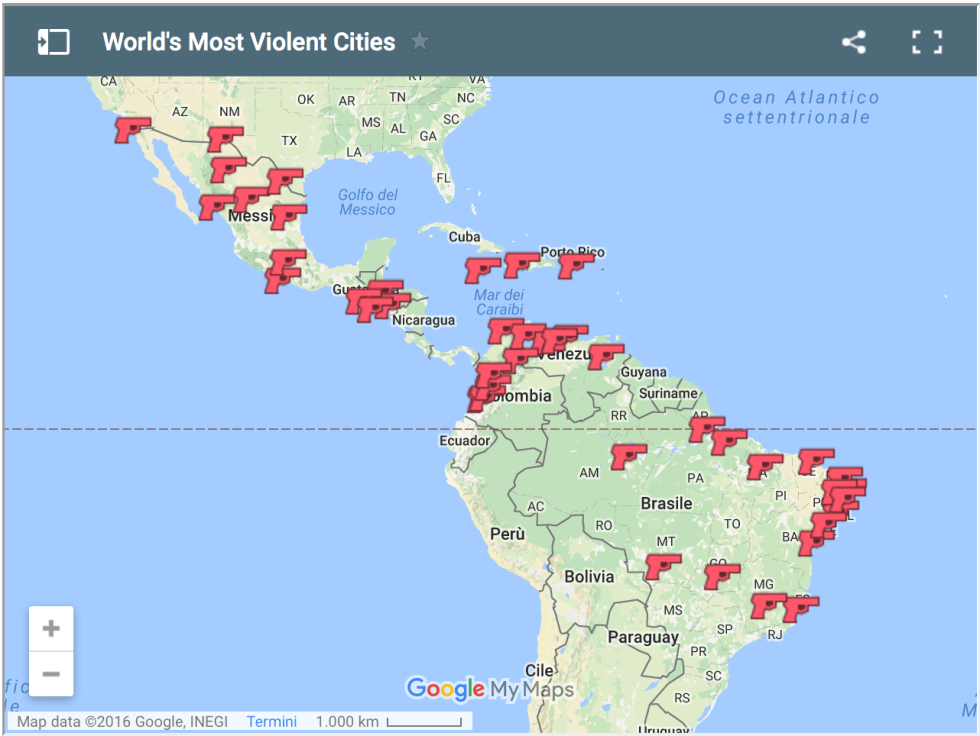Click the Map data ©2016 attribution text
This screenshot has width=980, height=736.
(x=122, y=721)
